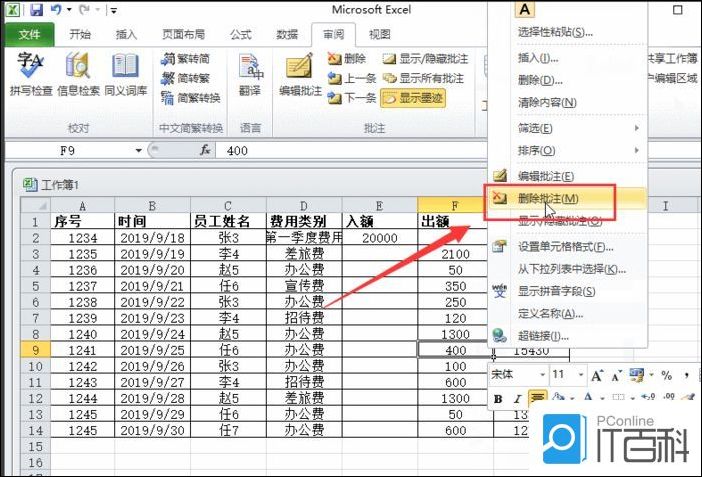
Task: Click ribbon 删除 comment button
Action: click(347, 59)
